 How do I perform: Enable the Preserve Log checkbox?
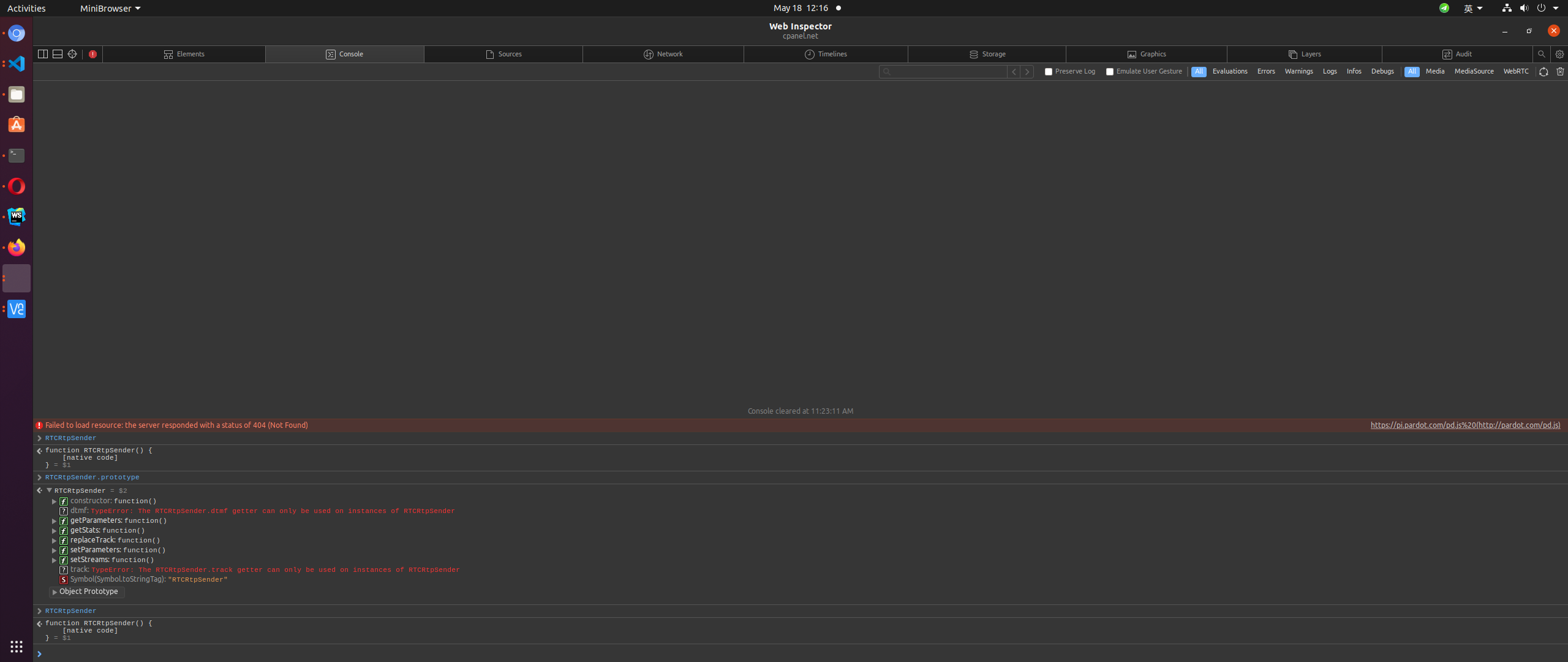(x=1047, y=71)
